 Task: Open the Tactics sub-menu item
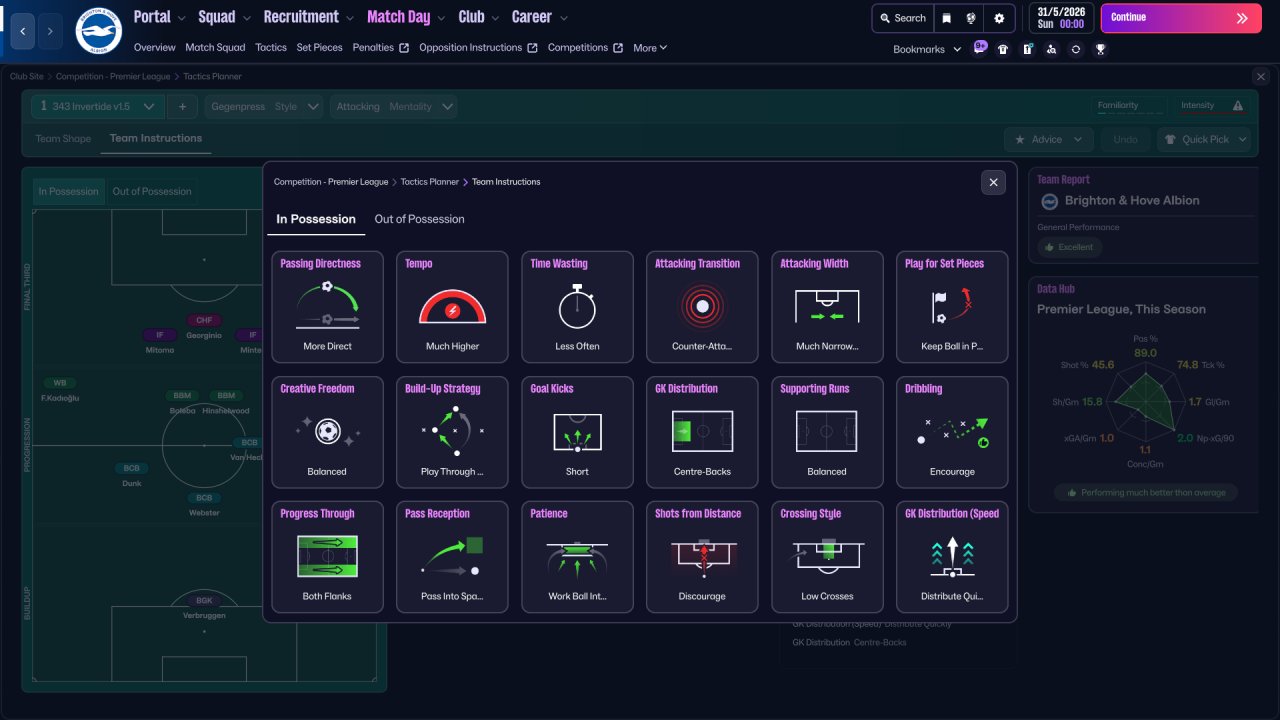click(271, 47)
